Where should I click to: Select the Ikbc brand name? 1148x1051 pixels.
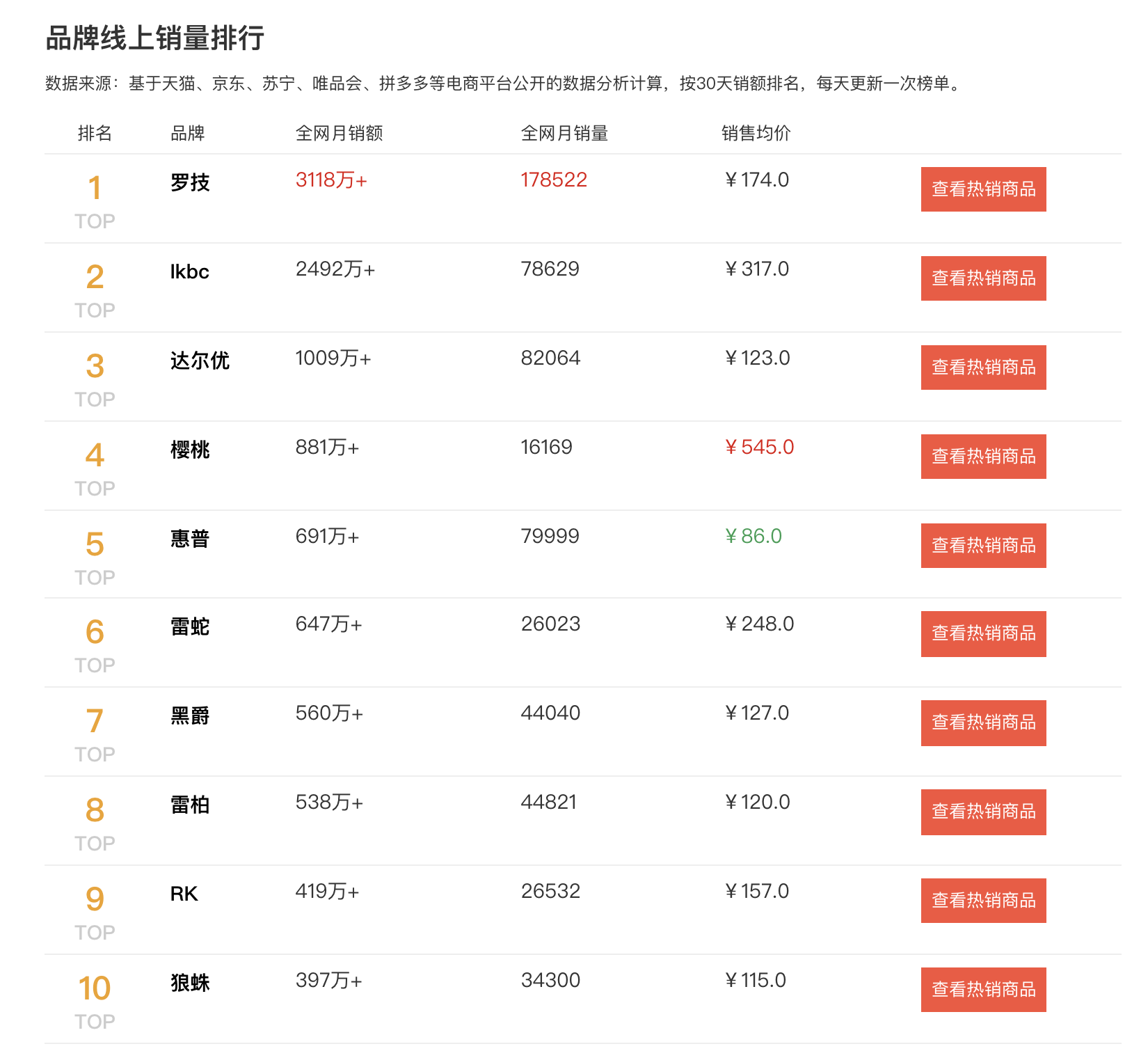click(x=189, y=271)
